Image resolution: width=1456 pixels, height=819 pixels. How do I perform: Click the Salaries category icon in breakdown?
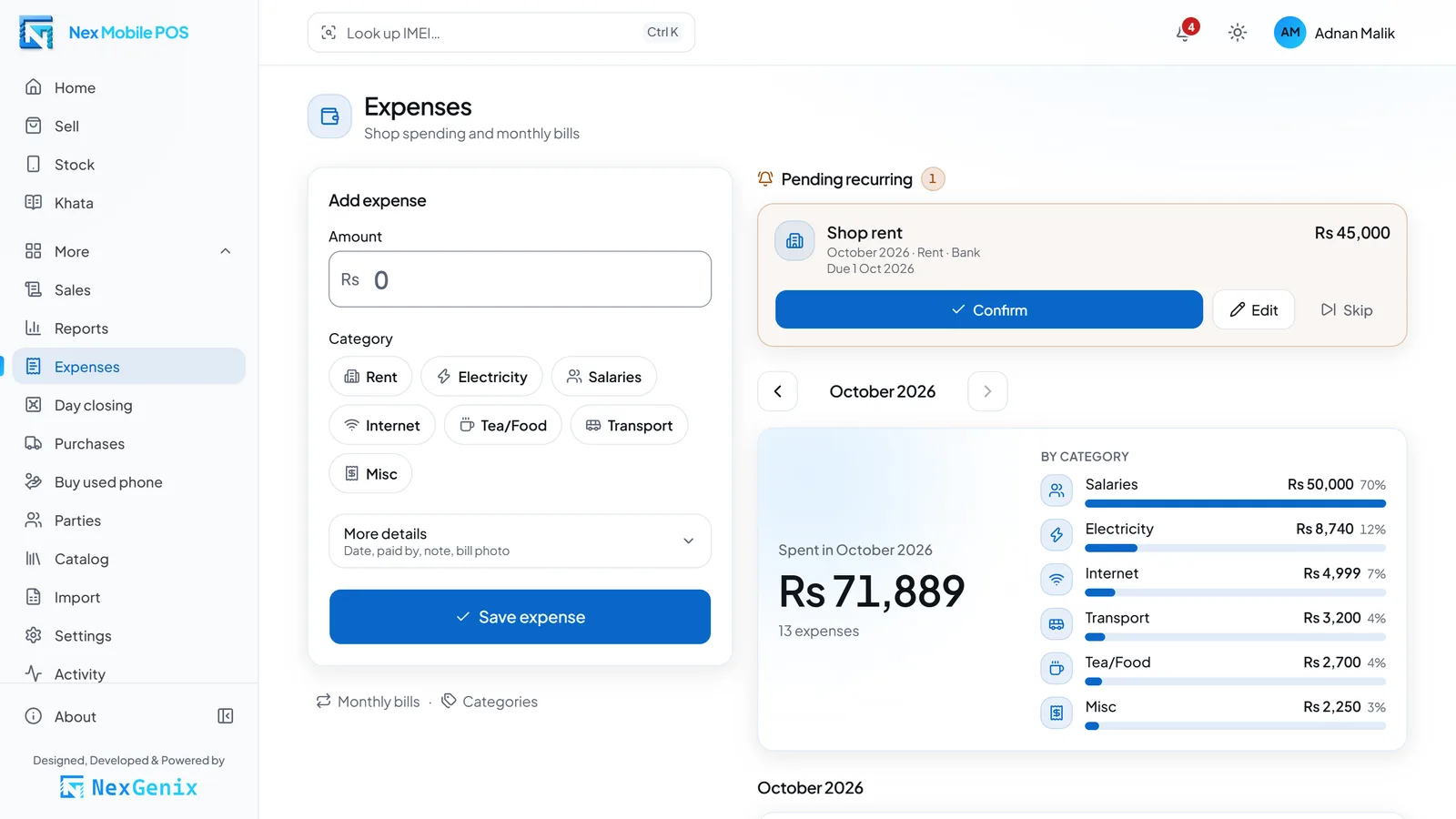coord(1057,490)
